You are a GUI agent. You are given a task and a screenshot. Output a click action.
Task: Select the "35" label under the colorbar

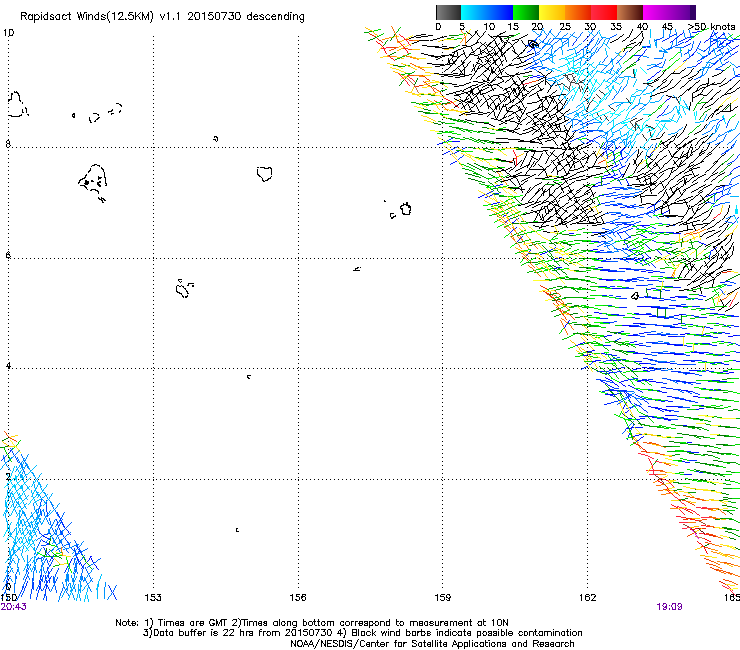616,27
